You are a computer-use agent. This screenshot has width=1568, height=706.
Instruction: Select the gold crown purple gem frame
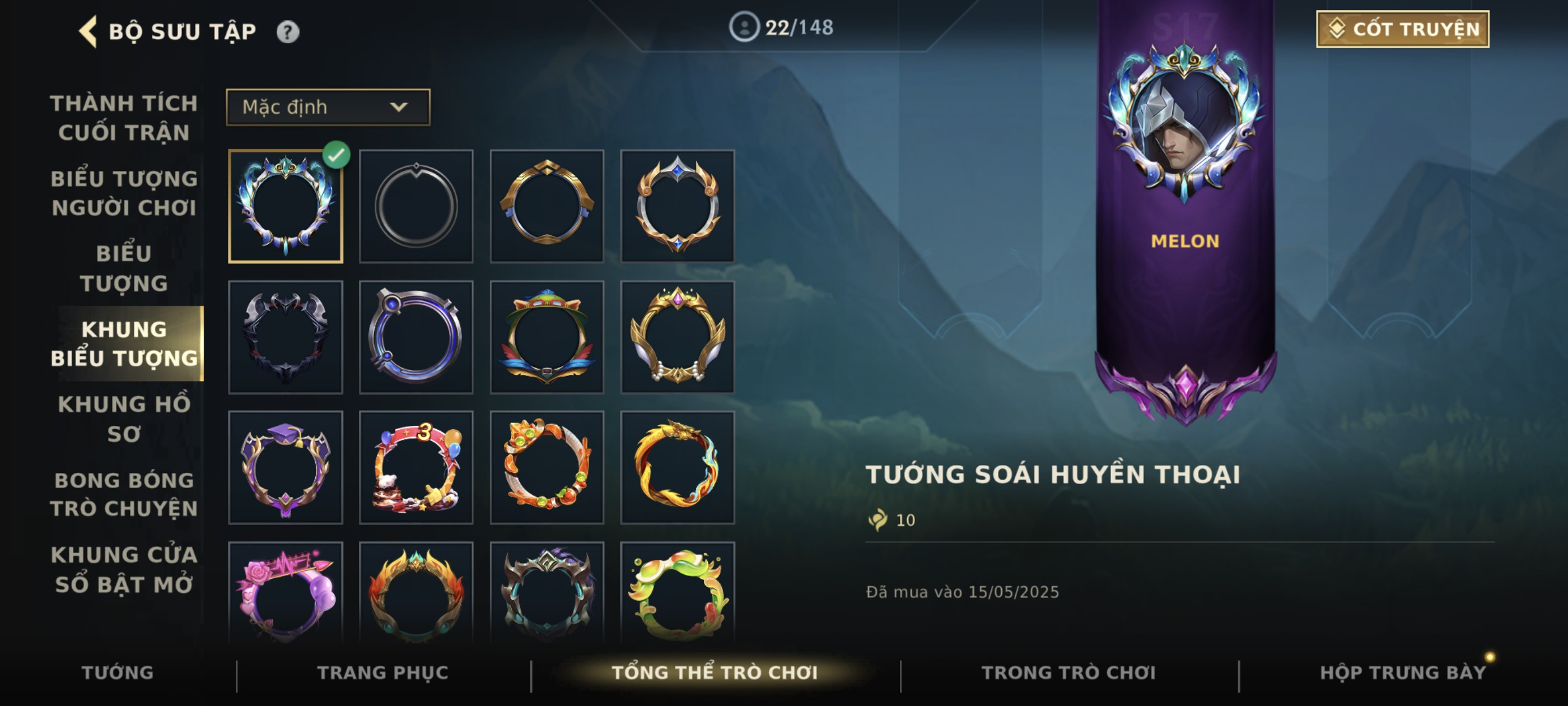coord(678,337)
